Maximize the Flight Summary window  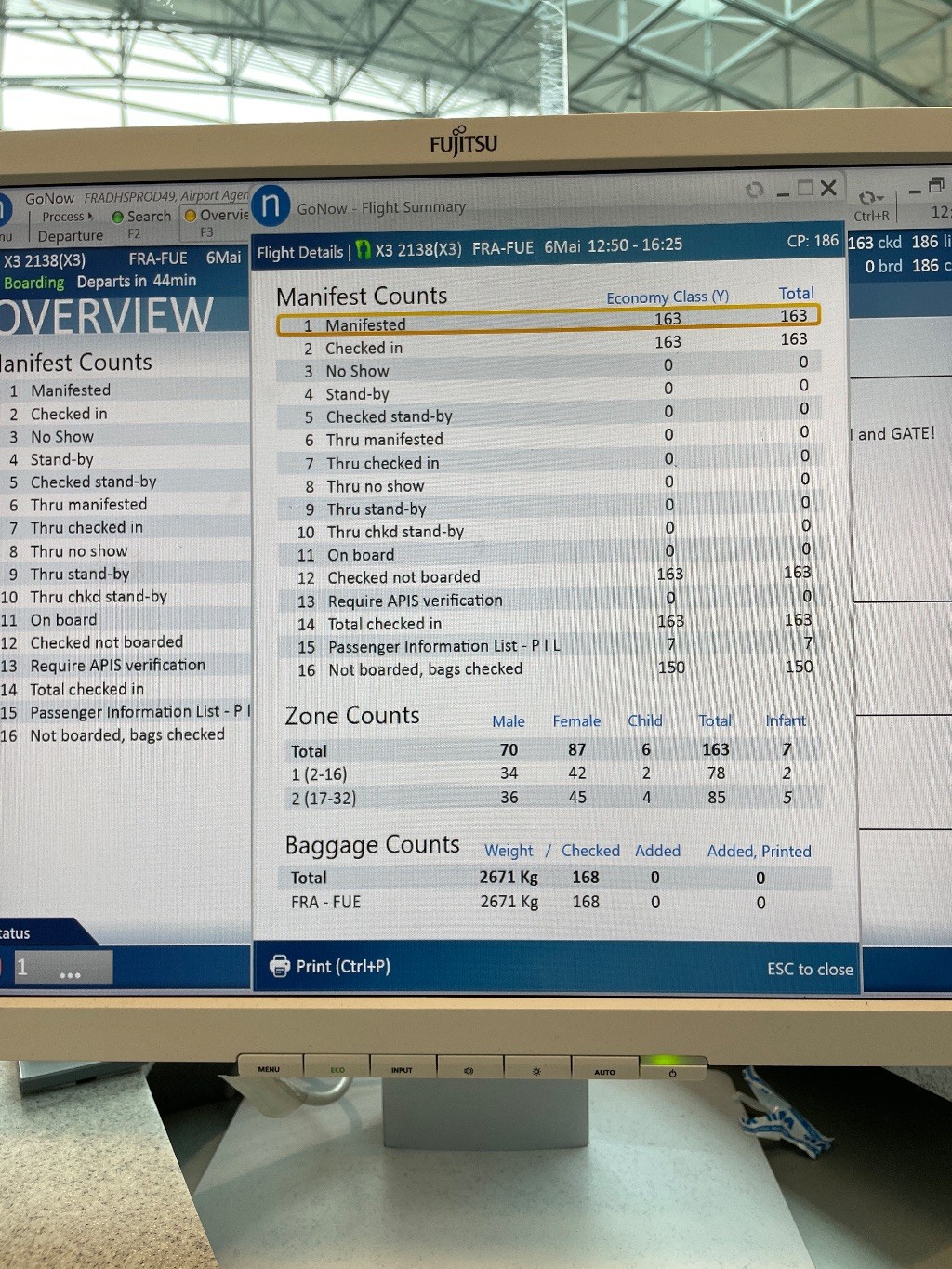point(805,188)
